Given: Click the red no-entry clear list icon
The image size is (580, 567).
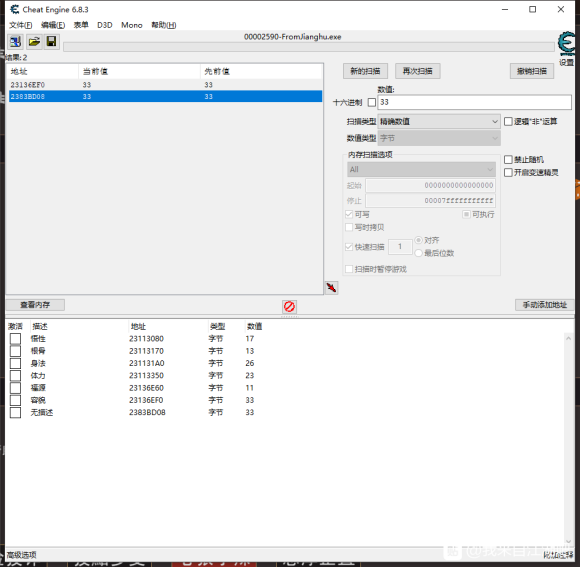Looking at the screenshot, I should coord(289,307).
